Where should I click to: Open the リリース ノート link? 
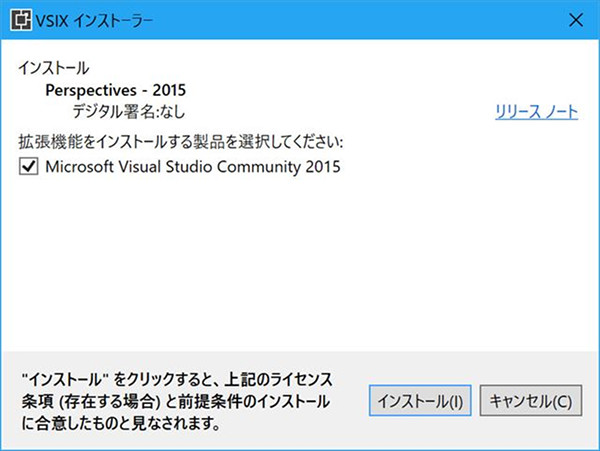coord(536,112)
